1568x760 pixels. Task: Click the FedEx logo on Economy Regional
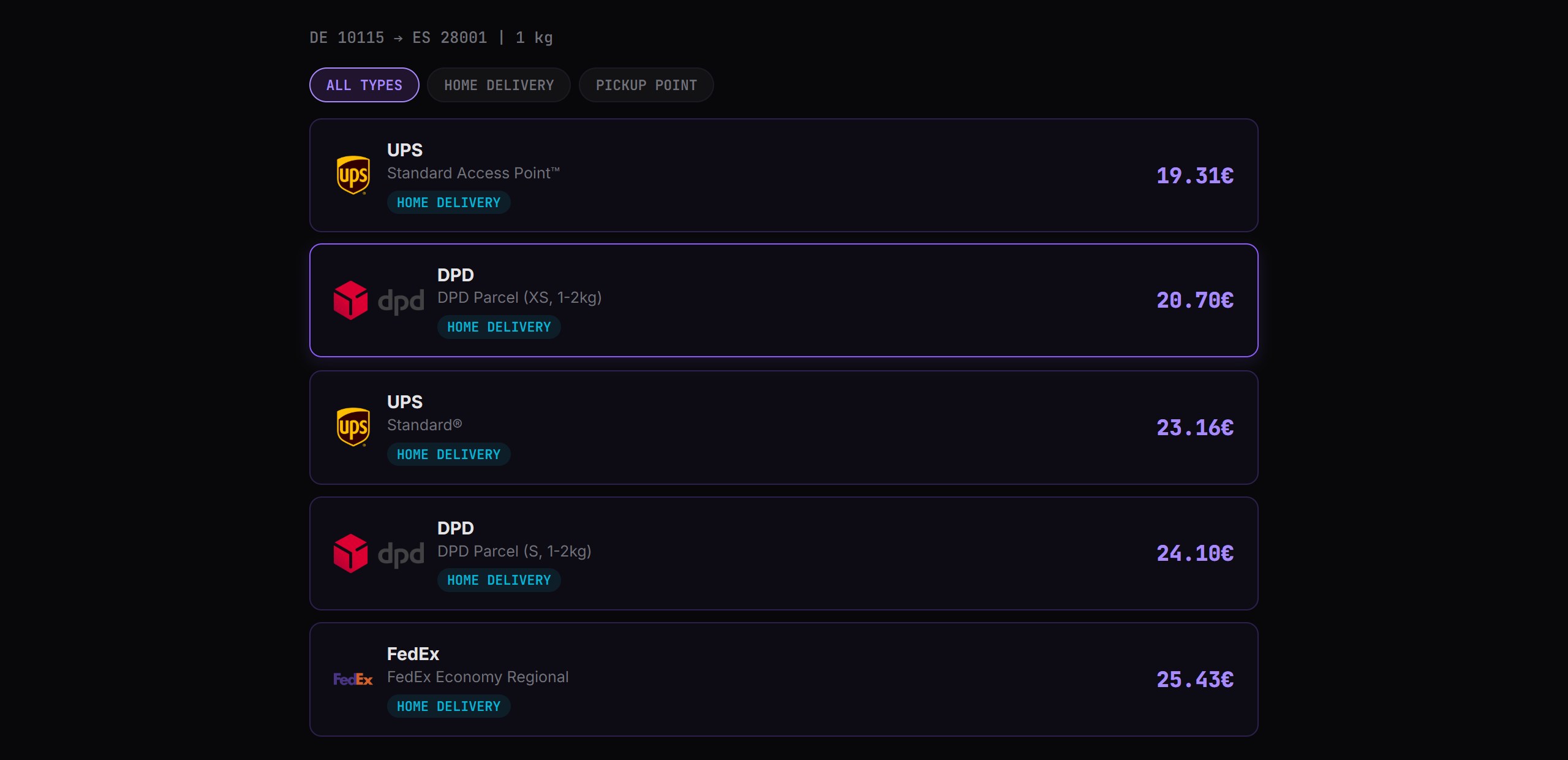click(353, 679)
